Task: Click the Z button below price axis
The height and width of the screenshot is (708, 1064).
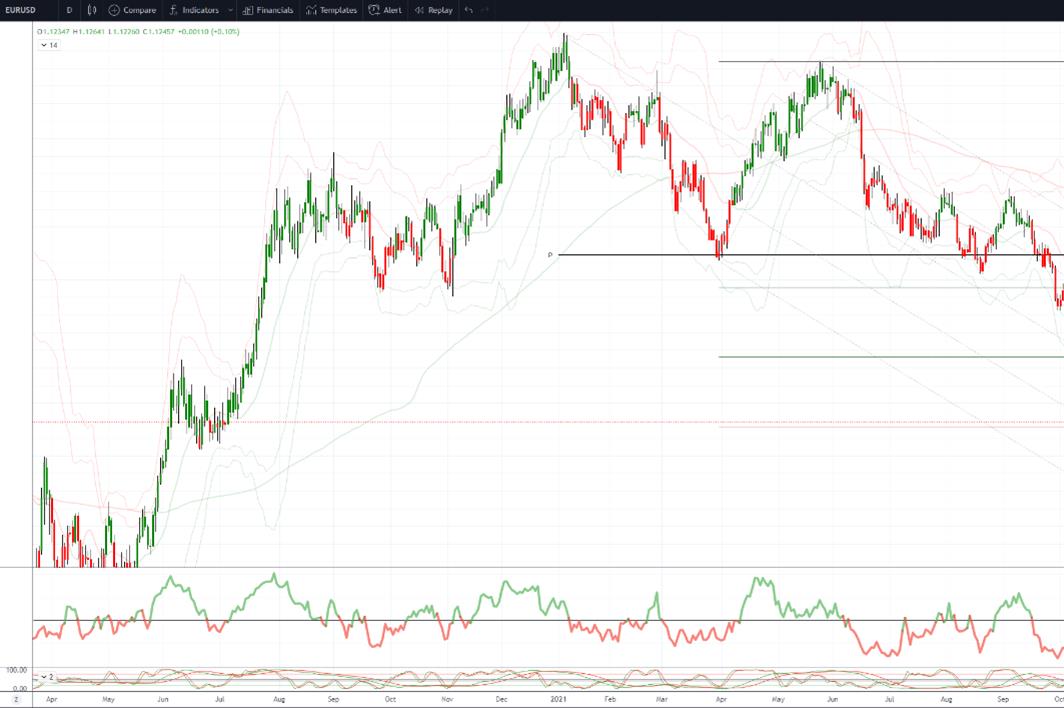Action: pyautogui.click(x=16, y=699)
